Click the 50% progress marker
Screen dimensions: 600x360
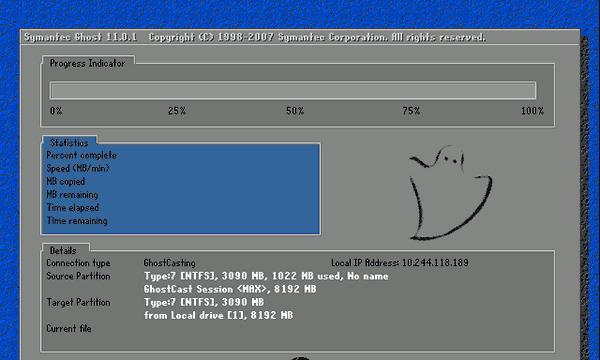[x=295, y=111]
